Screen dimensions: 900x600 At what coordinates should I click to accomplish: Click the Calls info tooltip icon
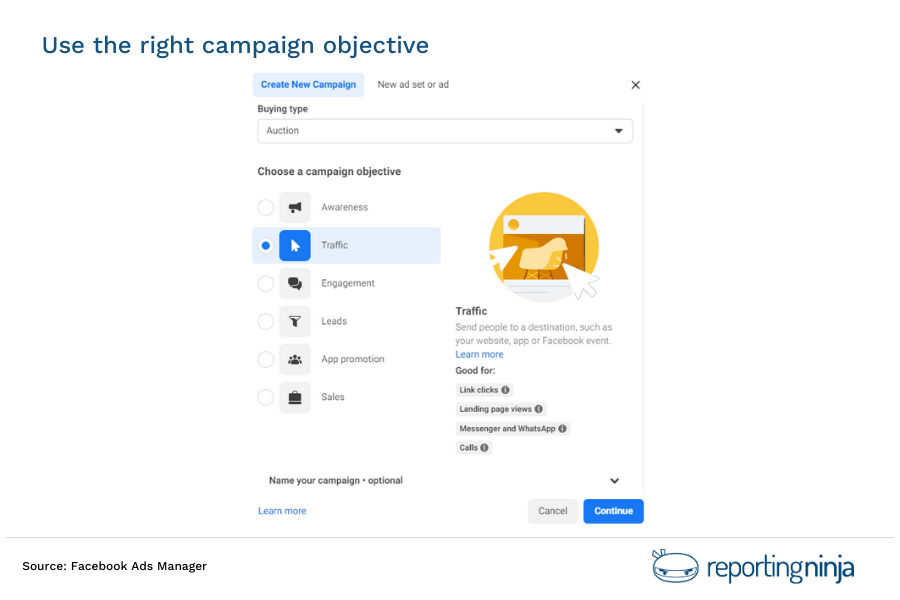pos(485,447)
